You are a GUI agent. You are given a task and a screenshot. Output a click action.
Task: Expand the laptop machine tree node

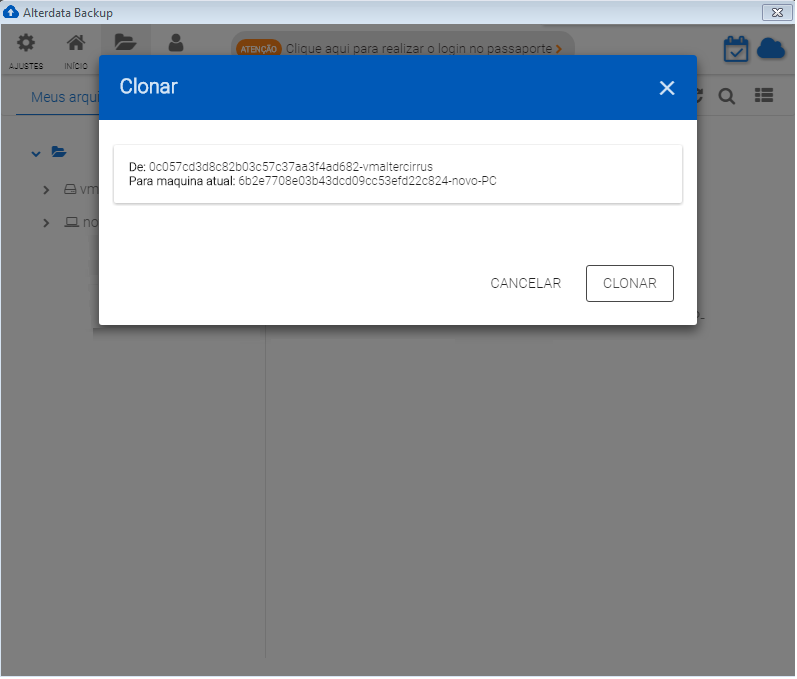(46, 223)
